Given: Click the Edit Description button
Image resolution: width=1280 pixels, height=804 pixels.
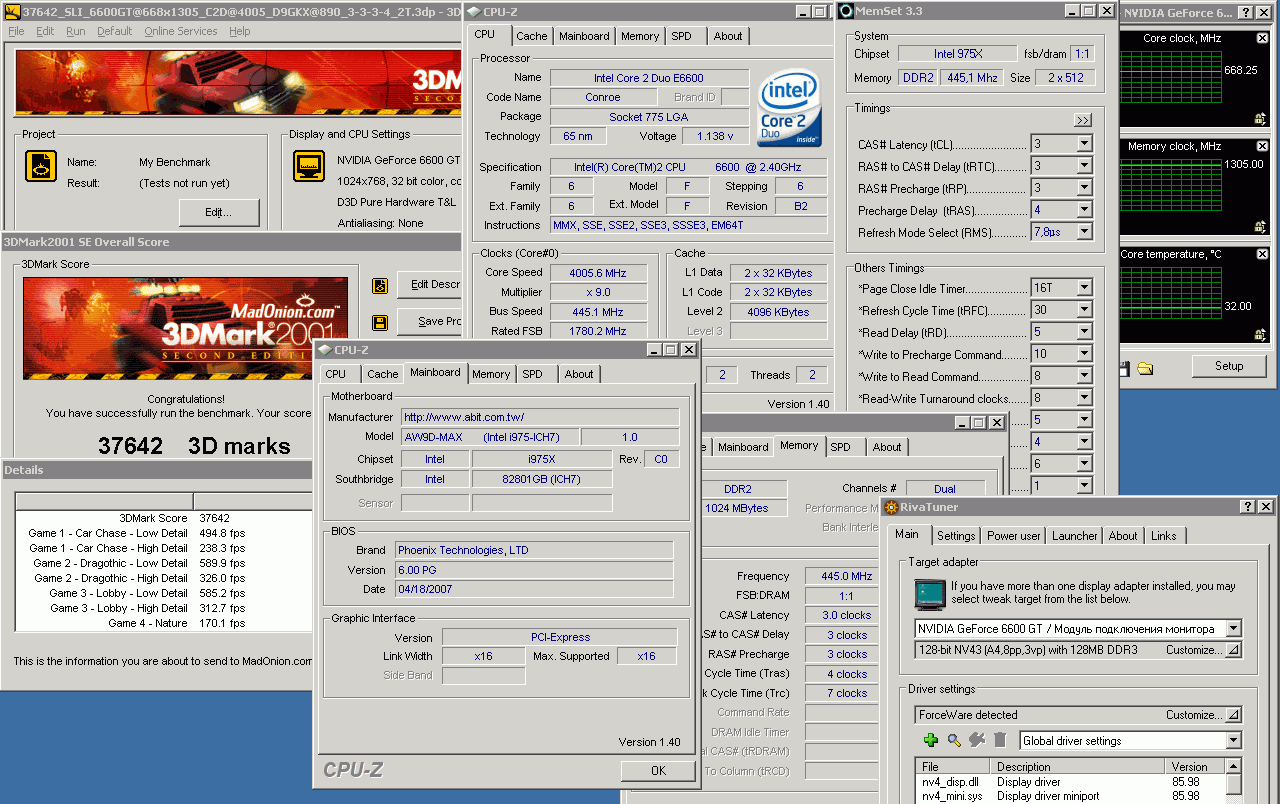Looking at the screenshot, I should click(x=430, y=285).
